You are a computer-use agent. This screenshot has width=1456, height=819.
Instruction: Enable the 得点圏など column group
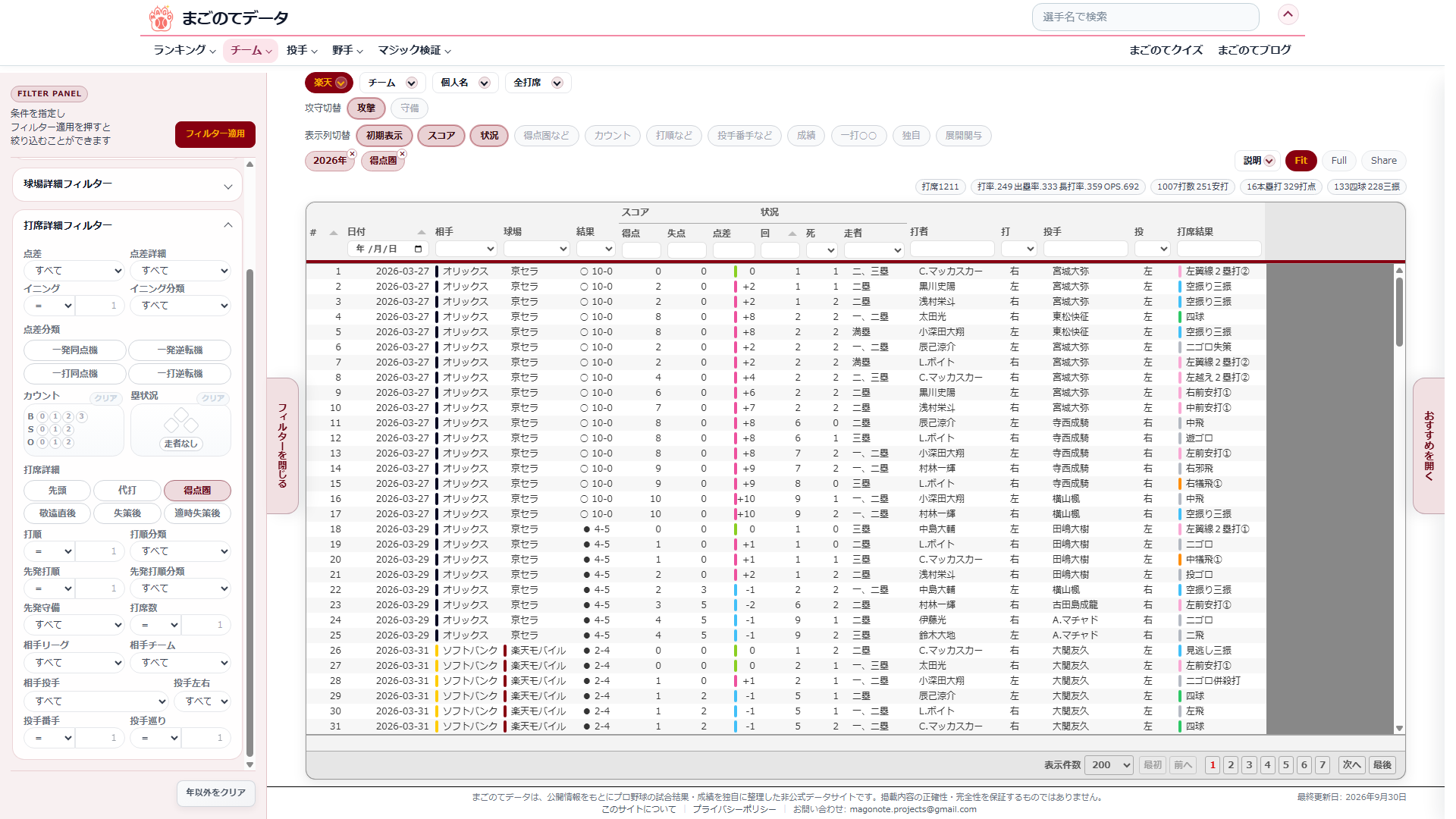[x=546, y=136]
